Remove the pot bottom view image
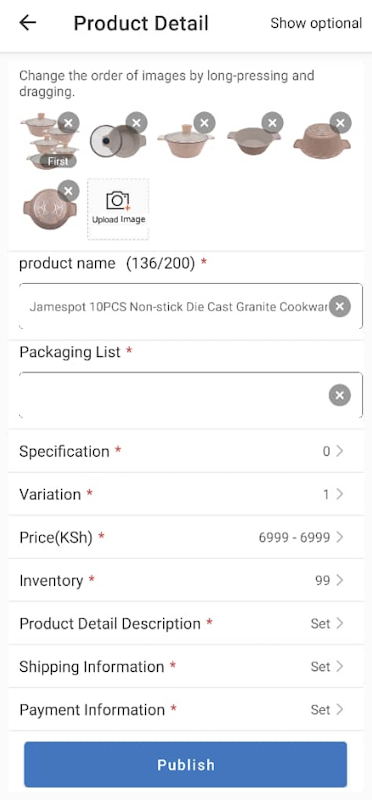Viewport: 372px width, 800px height. click(68, 191)
